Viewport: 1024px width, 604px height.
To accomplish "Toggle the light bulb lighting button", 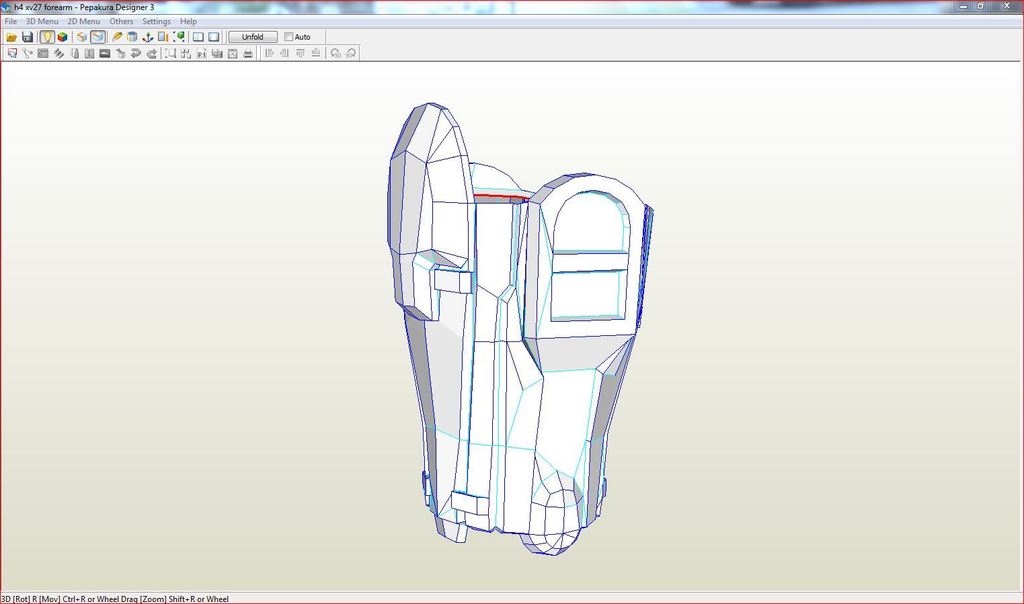I will click(46, 37).
